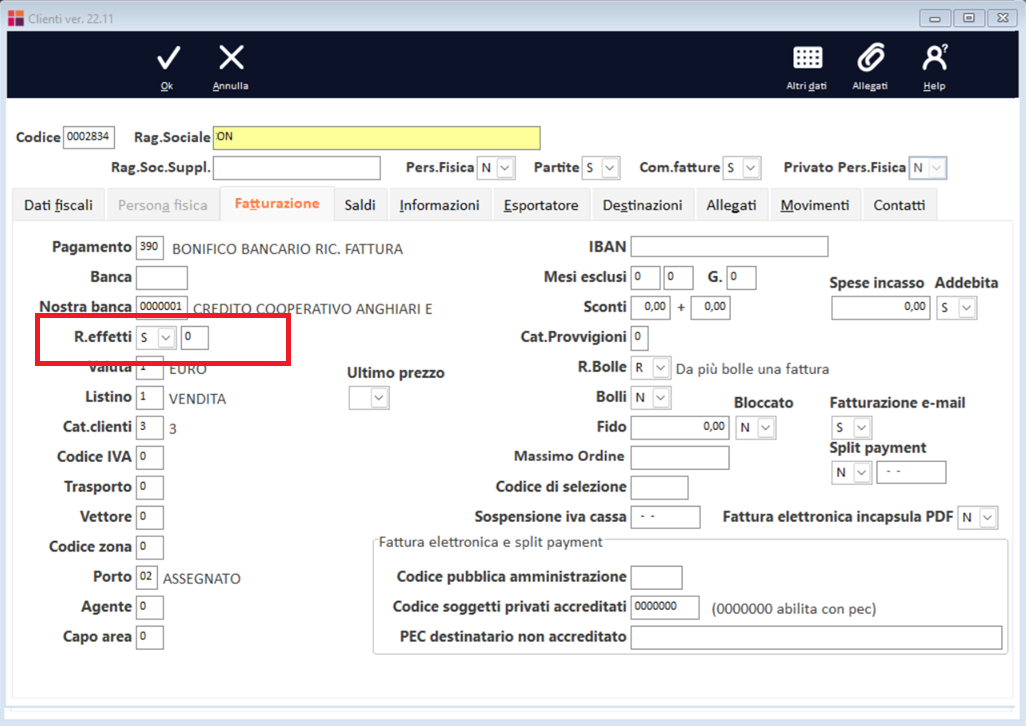
Task: Open the Com.fatture dropdown
Action: tap(751, 168)
